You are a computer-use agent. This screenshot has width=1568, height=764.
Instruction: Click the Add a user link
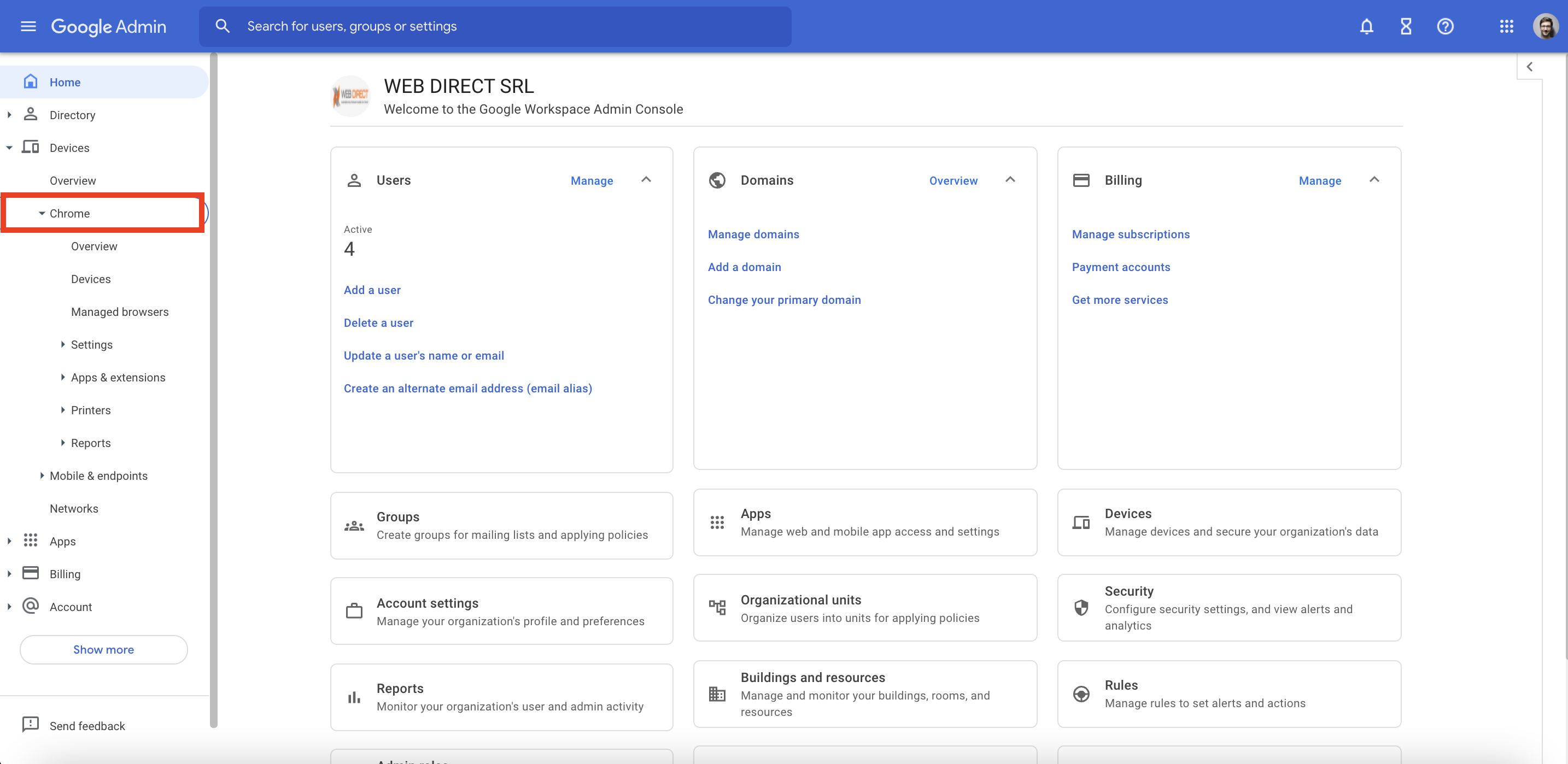coord(372,290)
